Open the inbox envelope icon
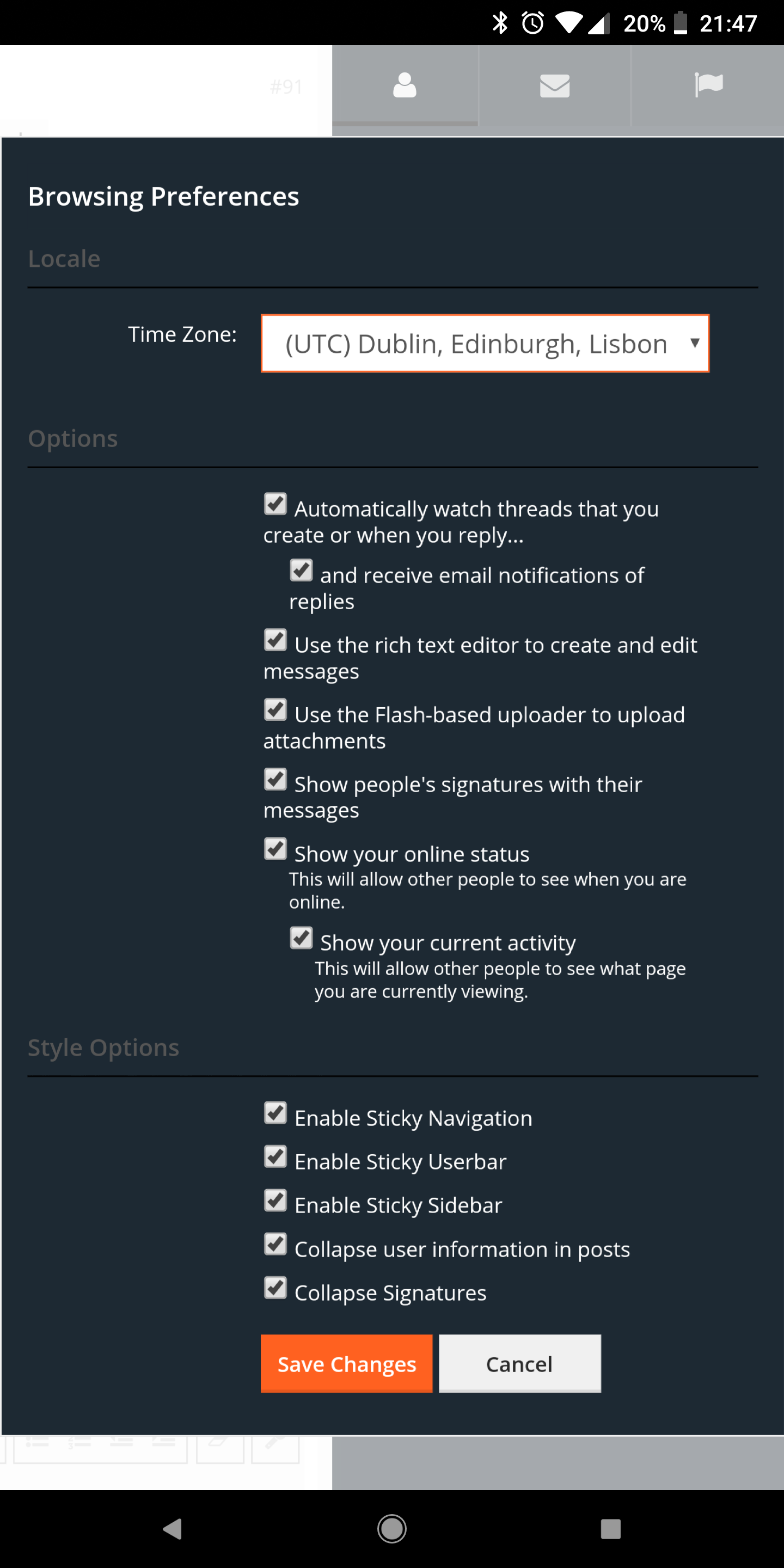The height and width of the screenshot is (1568, 784). (555, 85)
